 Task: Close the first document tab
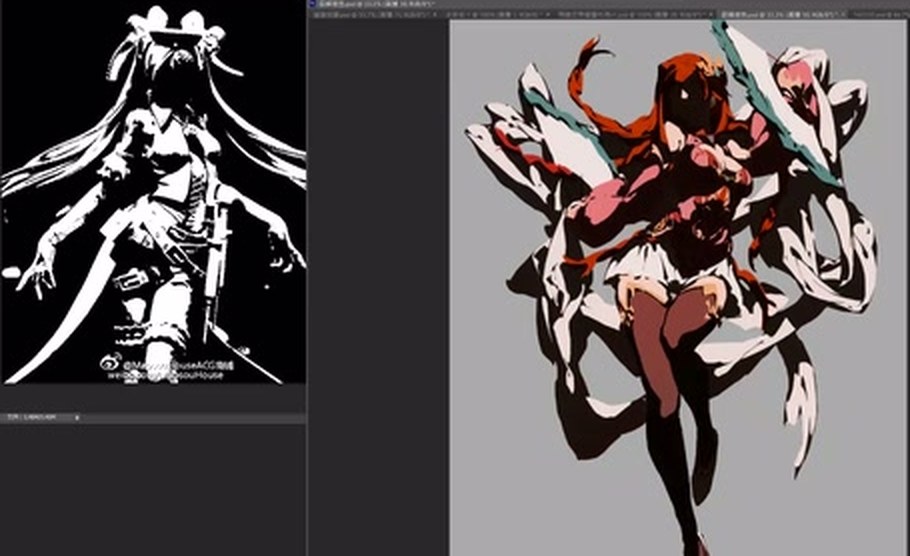[x=435, y=14]
